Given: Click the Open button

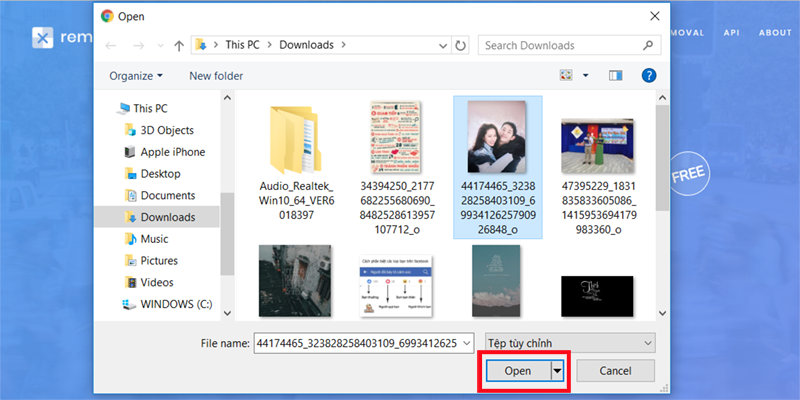Looking at the screenshot, I should click(518, 371).
